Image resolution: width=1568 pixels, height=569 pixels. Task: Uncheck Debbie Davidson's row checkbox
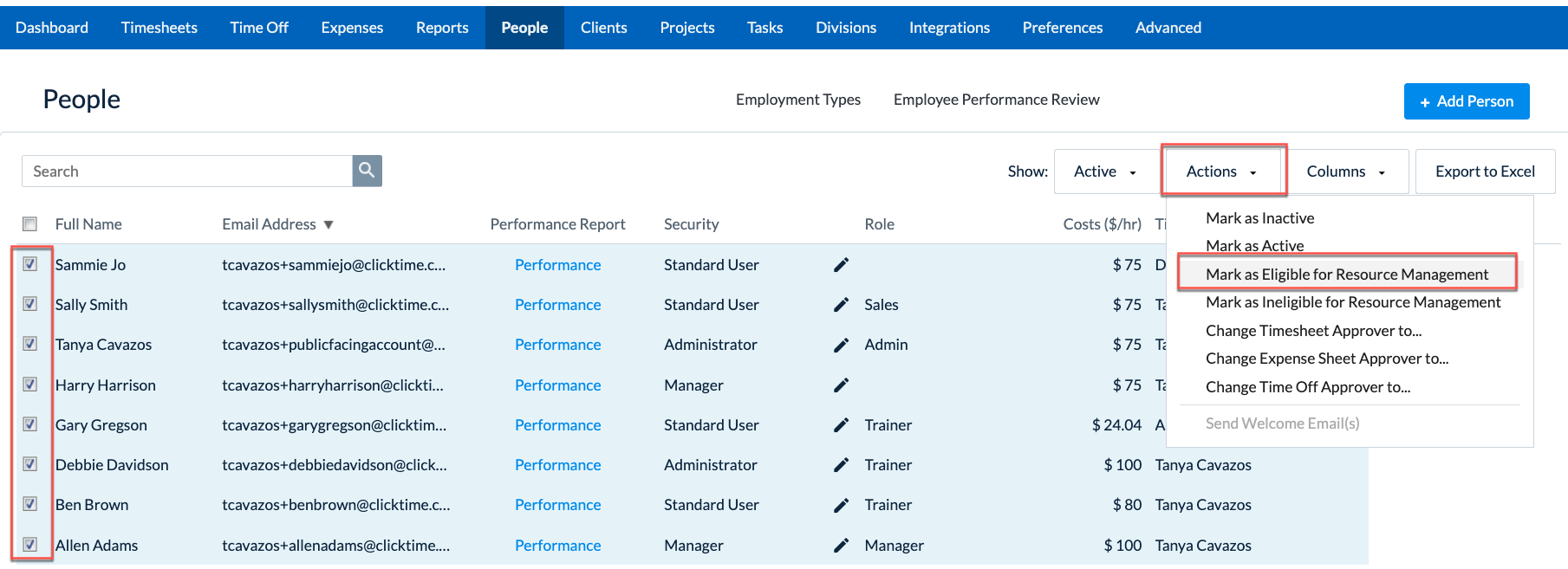point(30,464)
